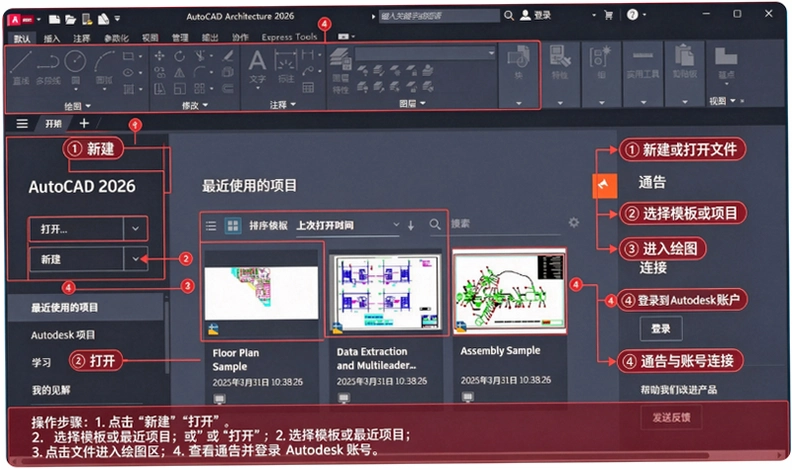This screenshot has width=792, height=470.
Task: Open the dropdown arrow next to 新建
Action: (135, 259)
